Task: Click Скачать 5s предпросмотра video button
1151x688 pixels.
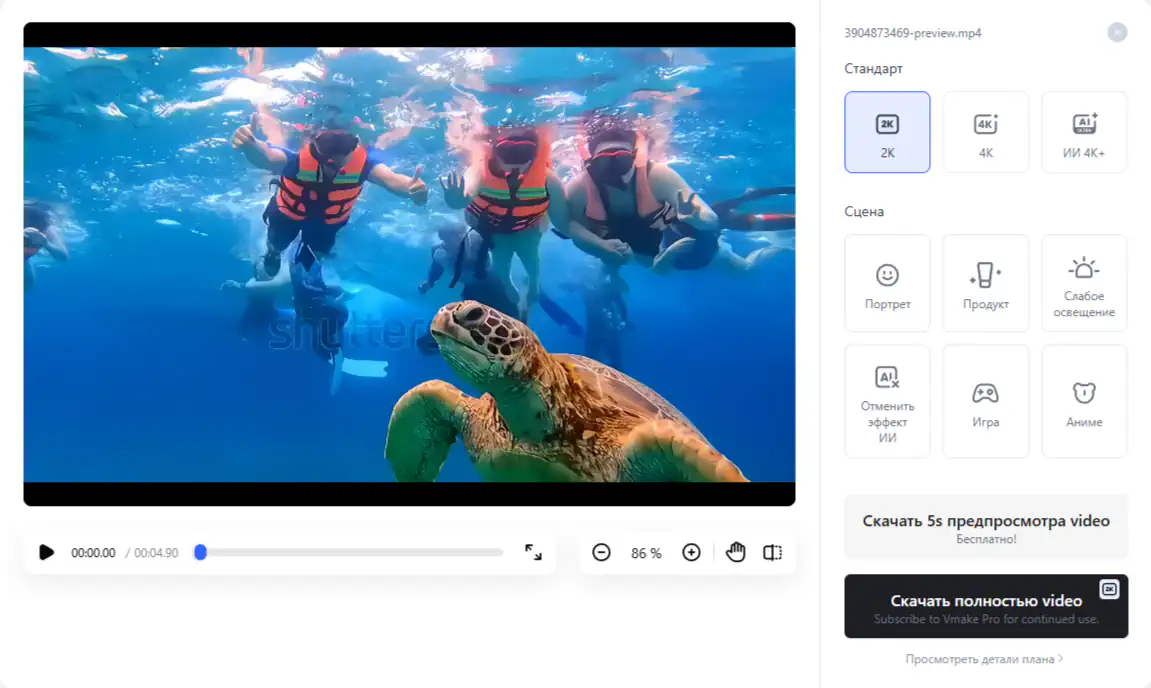Action: pos(986,527)
